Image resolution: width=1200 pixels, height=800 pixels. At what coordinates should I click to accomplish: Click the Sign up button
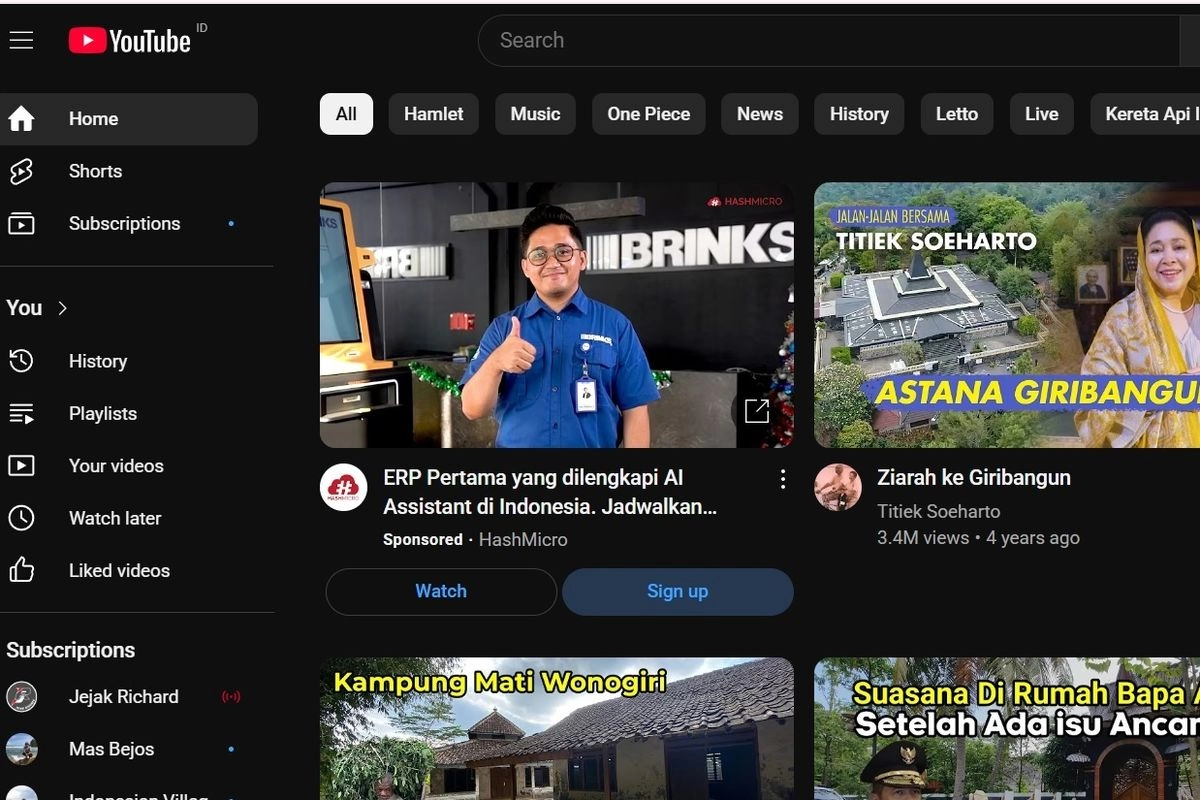[x=677, y=591]
